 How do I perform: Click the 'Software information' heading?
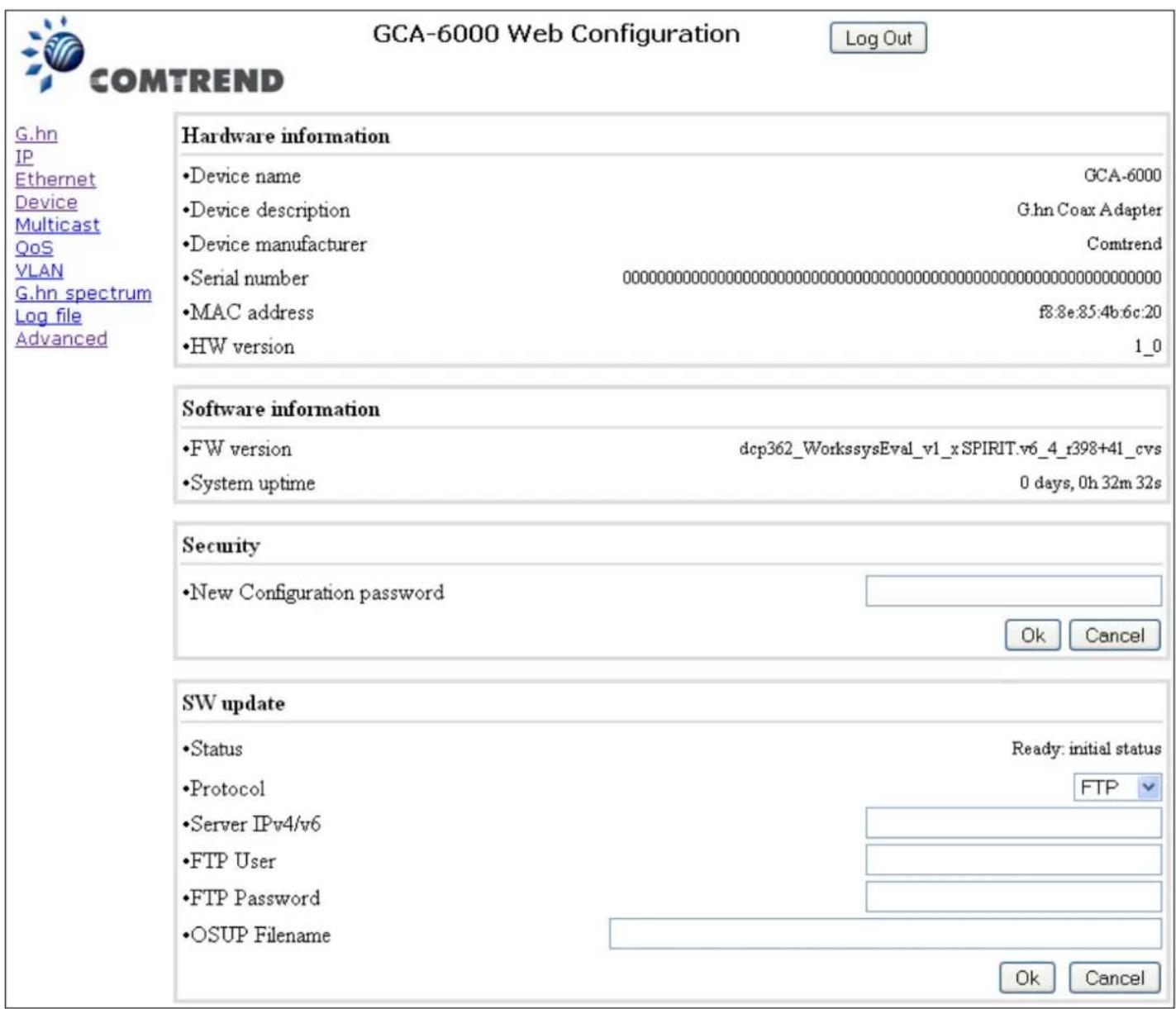281,409
